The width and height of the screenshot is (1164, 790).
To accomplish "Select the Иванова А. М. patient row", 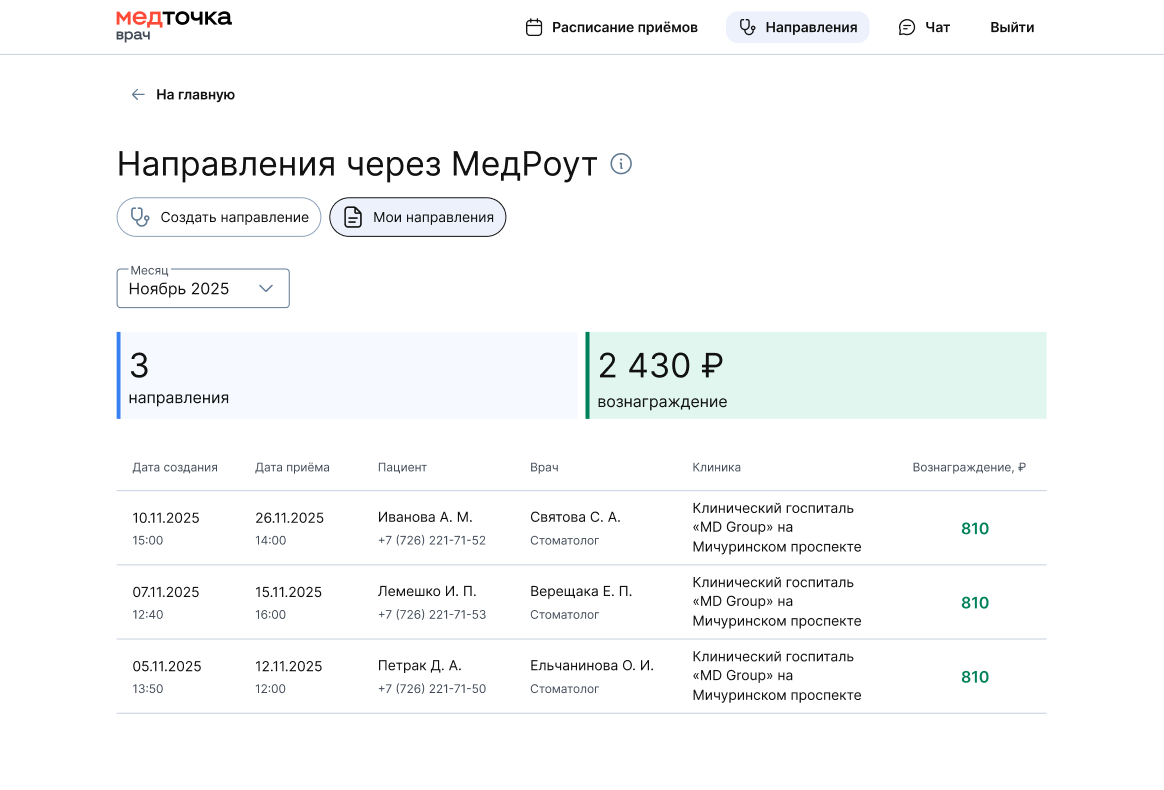I will (x=425, y=518).
